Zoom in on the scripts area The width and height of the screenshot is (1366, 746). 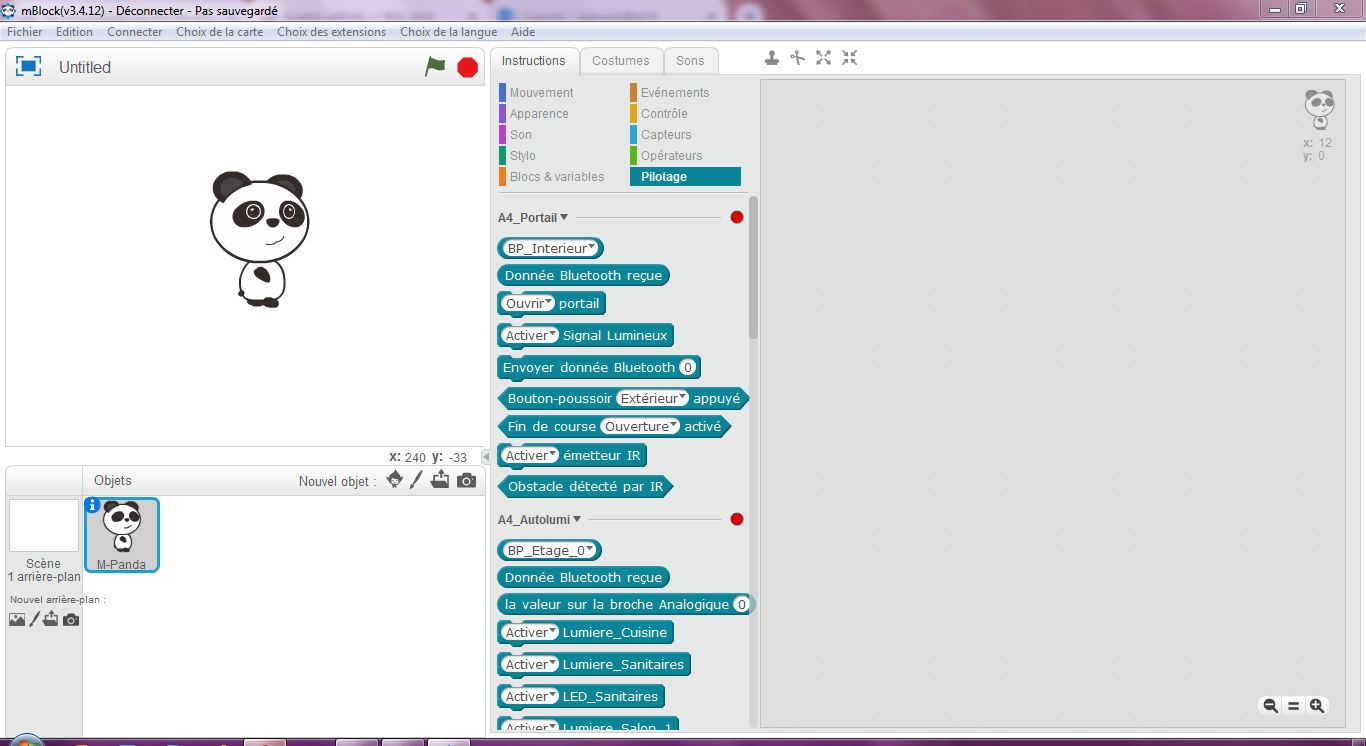pos(1317,706)
